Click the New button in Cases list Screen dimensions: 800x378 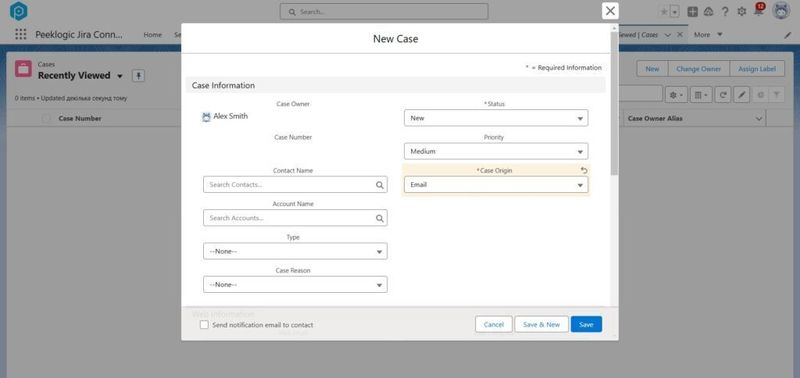tap(652, 69)
